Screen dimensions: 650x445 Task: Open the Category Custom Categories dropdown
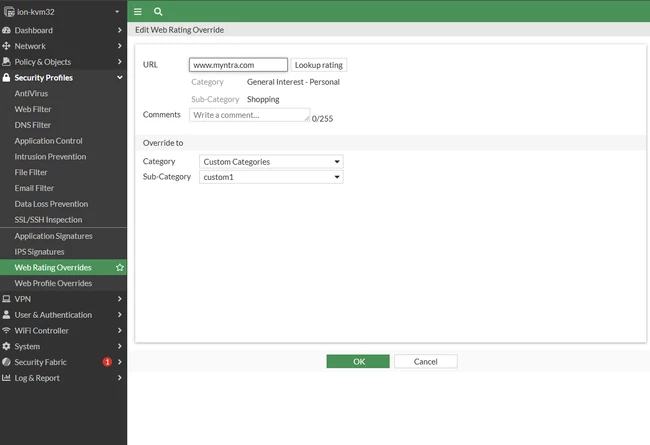(x=271, y=162)
